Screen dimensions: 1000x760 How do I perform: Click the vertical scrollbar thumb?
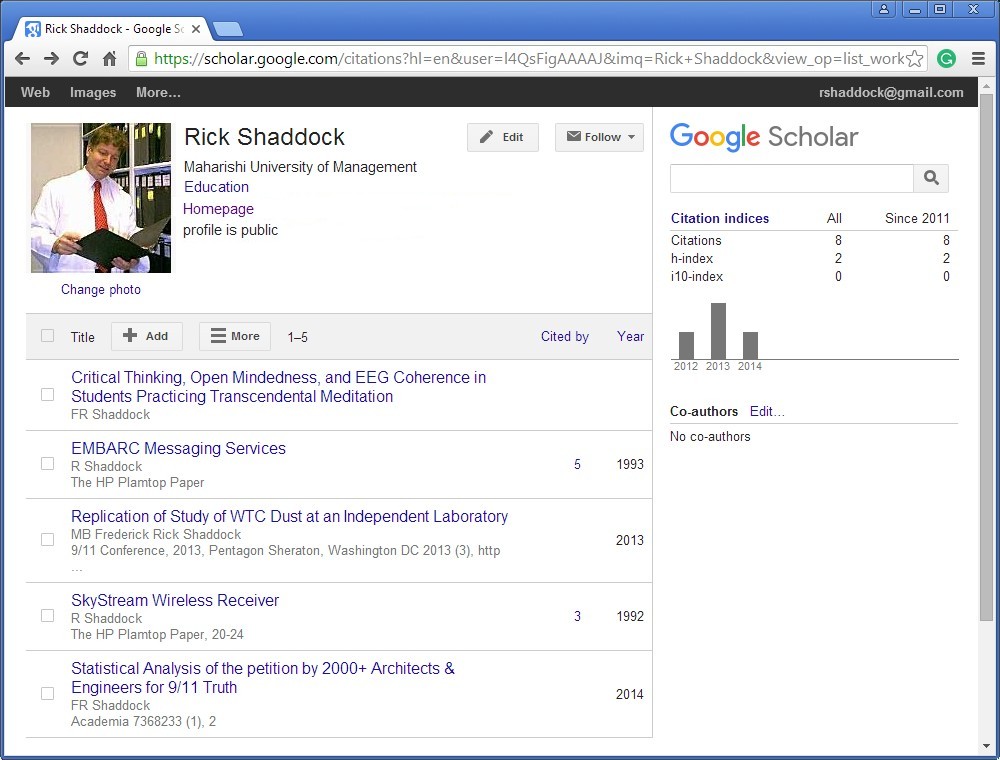click(986, 357)
